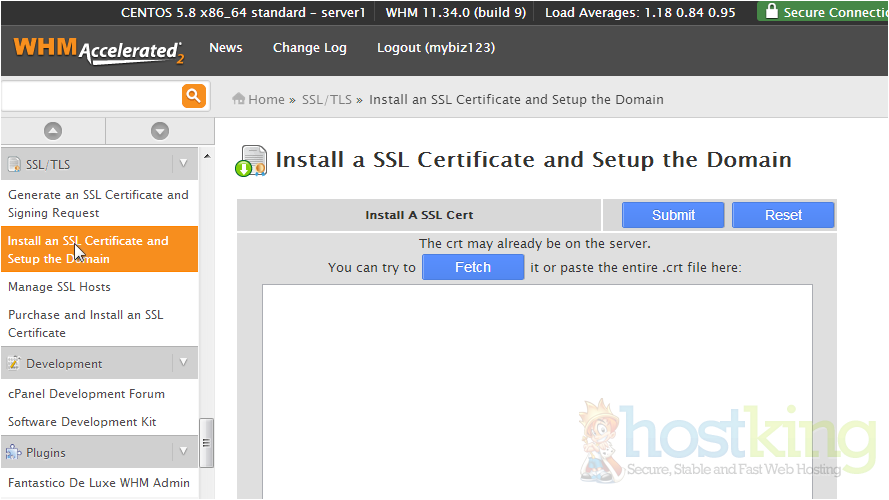Click the WHM Accelerated logo
The image size is (889, 500).
pyautogui.click(x=98, y=50)
